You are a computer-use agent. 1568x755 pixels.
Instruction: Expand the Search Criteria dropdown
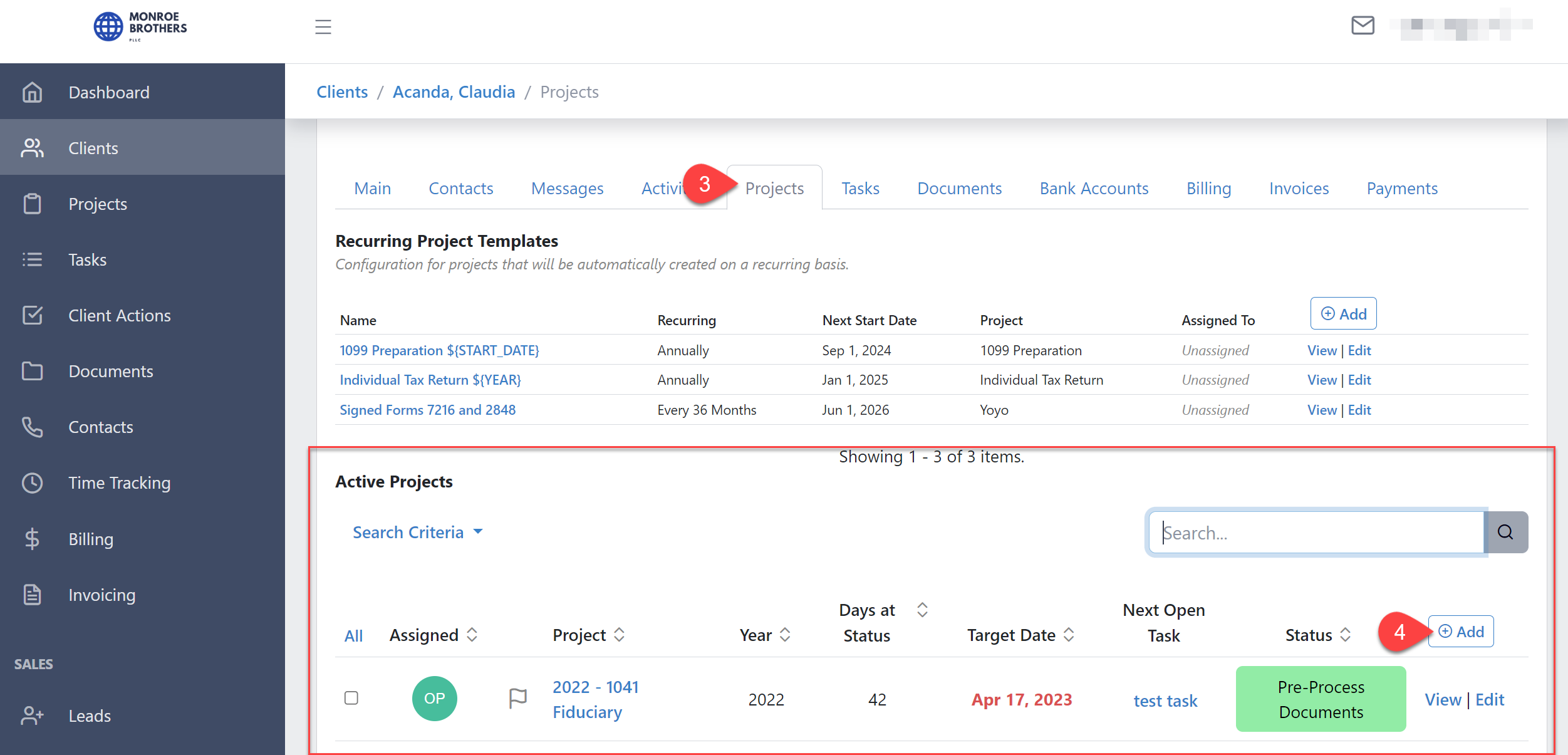pyautogui.click(x=417, y=532)
